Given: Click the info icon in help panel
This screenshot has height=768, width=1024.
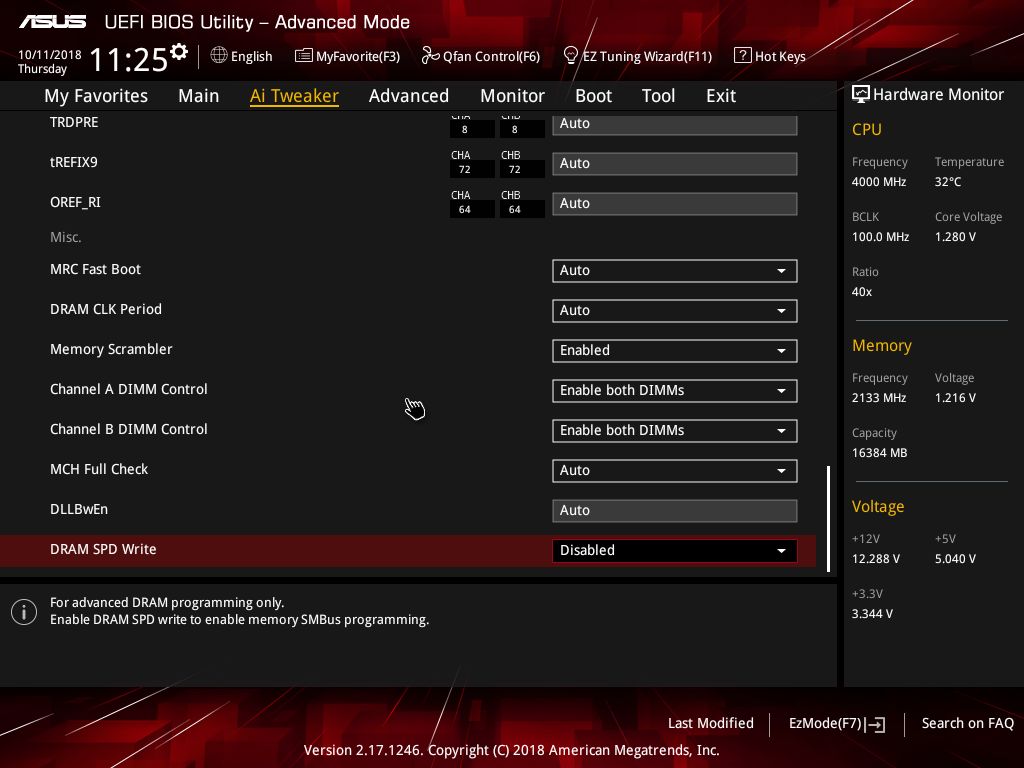Looking at the screenshot, I should (x=24, y=612).
